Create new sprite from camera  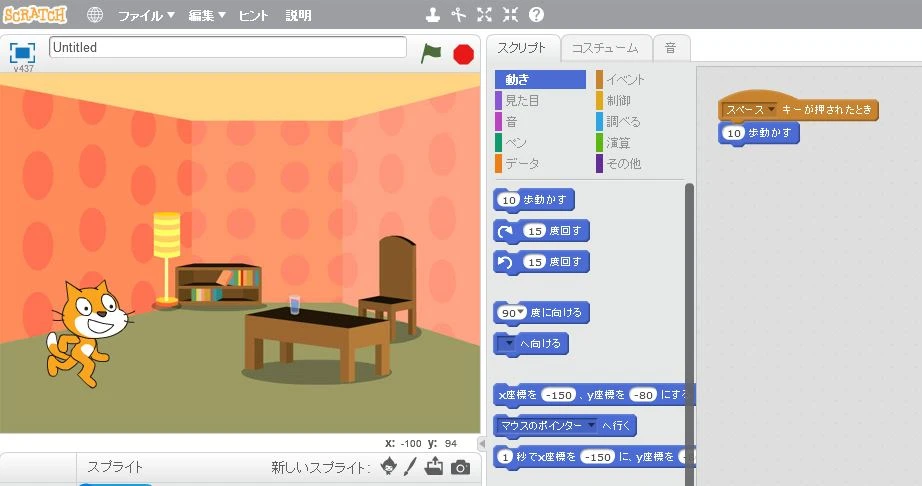click(x=460, y=467)
